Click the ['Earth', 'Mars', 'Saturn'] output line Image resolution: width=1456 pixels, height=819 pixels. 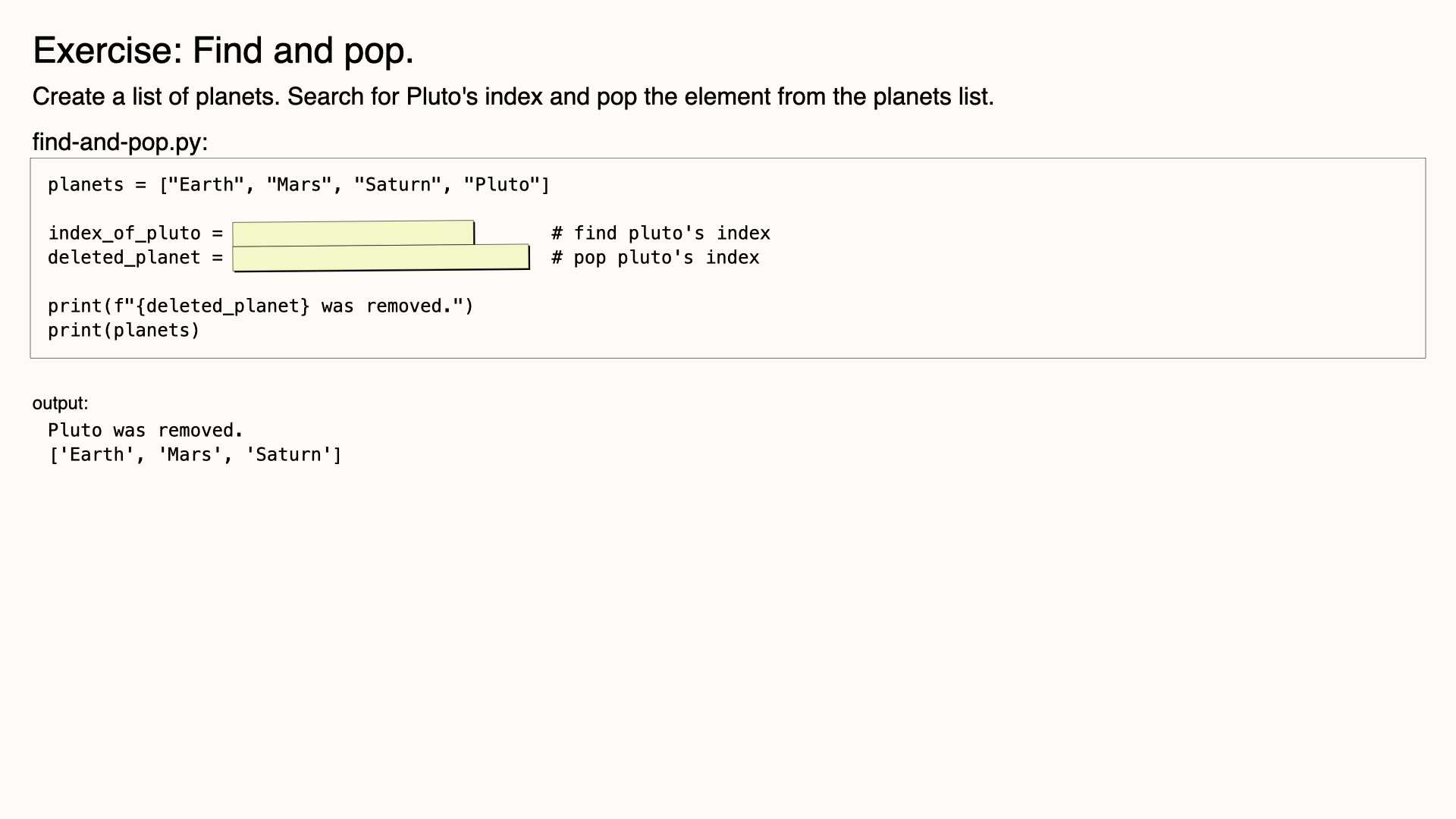point(195,455)
